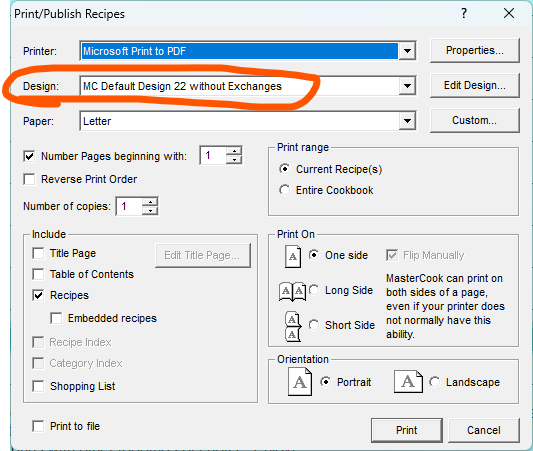Check the Table of Contents option
This screenshot has width=533, height=451.
point(38,274)
